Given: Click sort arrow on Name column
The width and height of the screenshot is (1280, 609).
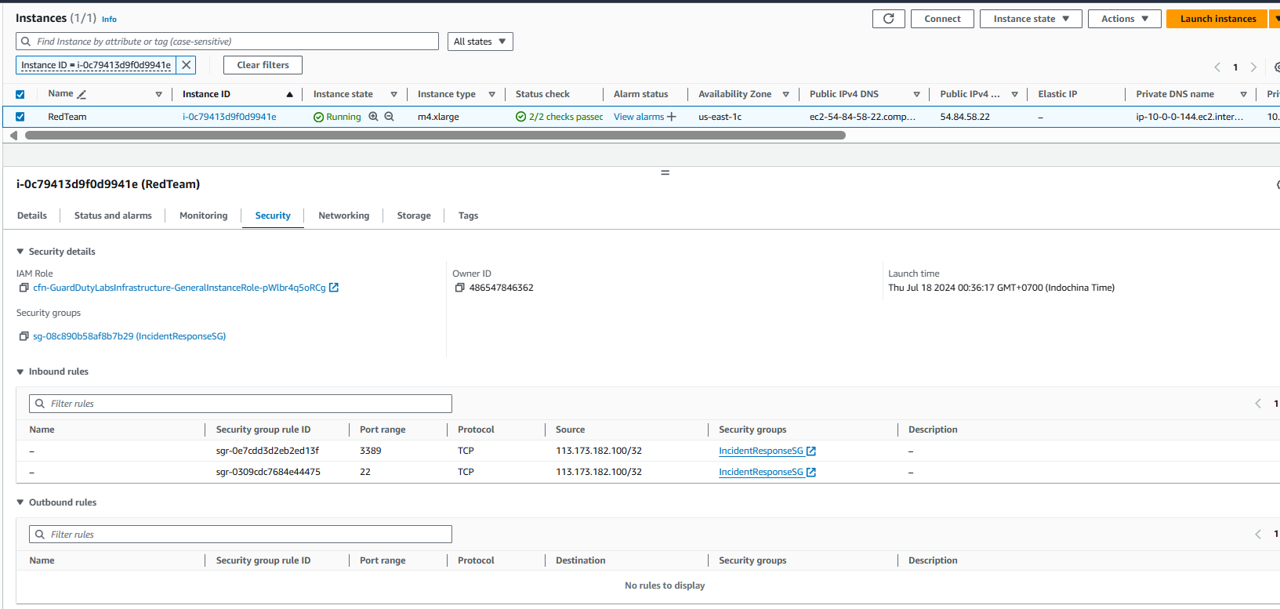Looking at the screenshot, I should (159, 95).
